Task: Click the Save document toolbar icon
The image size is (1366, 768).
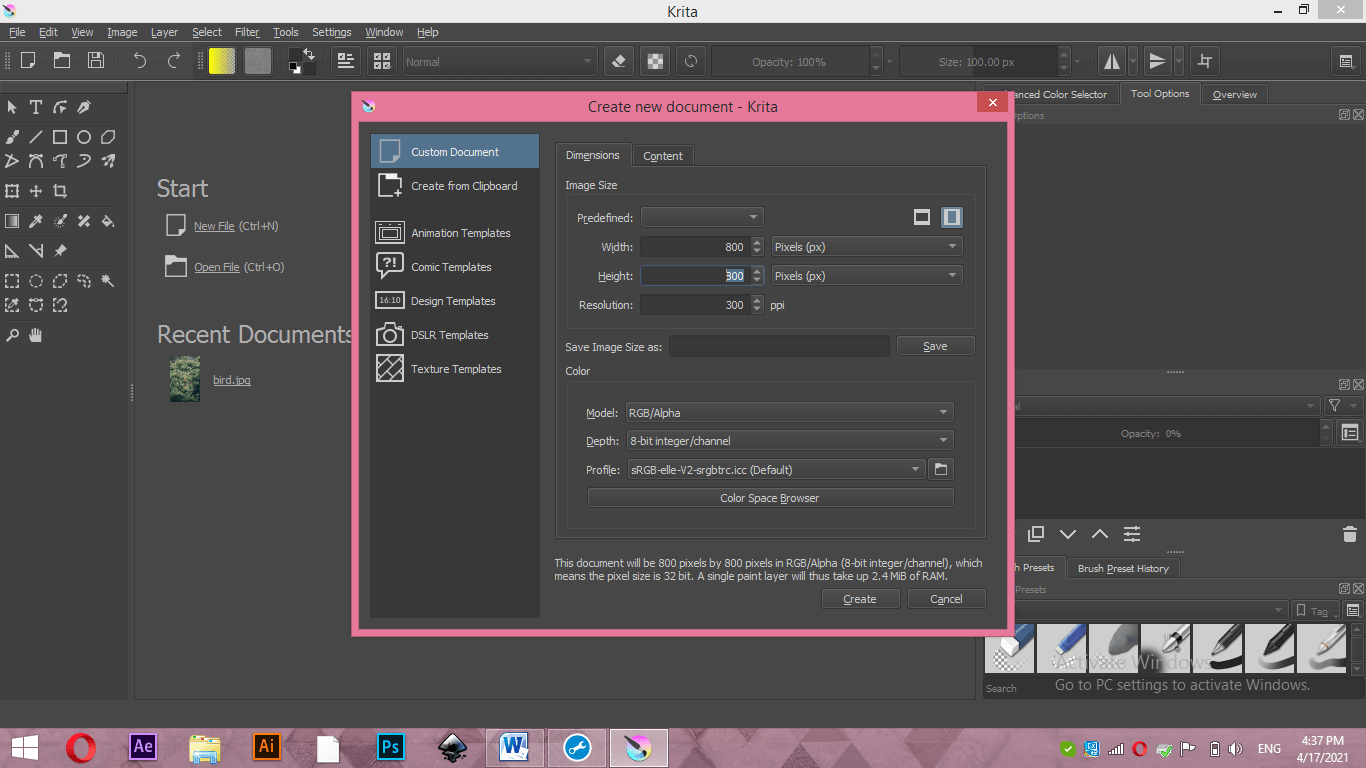Action: click(x=95, y=61)
